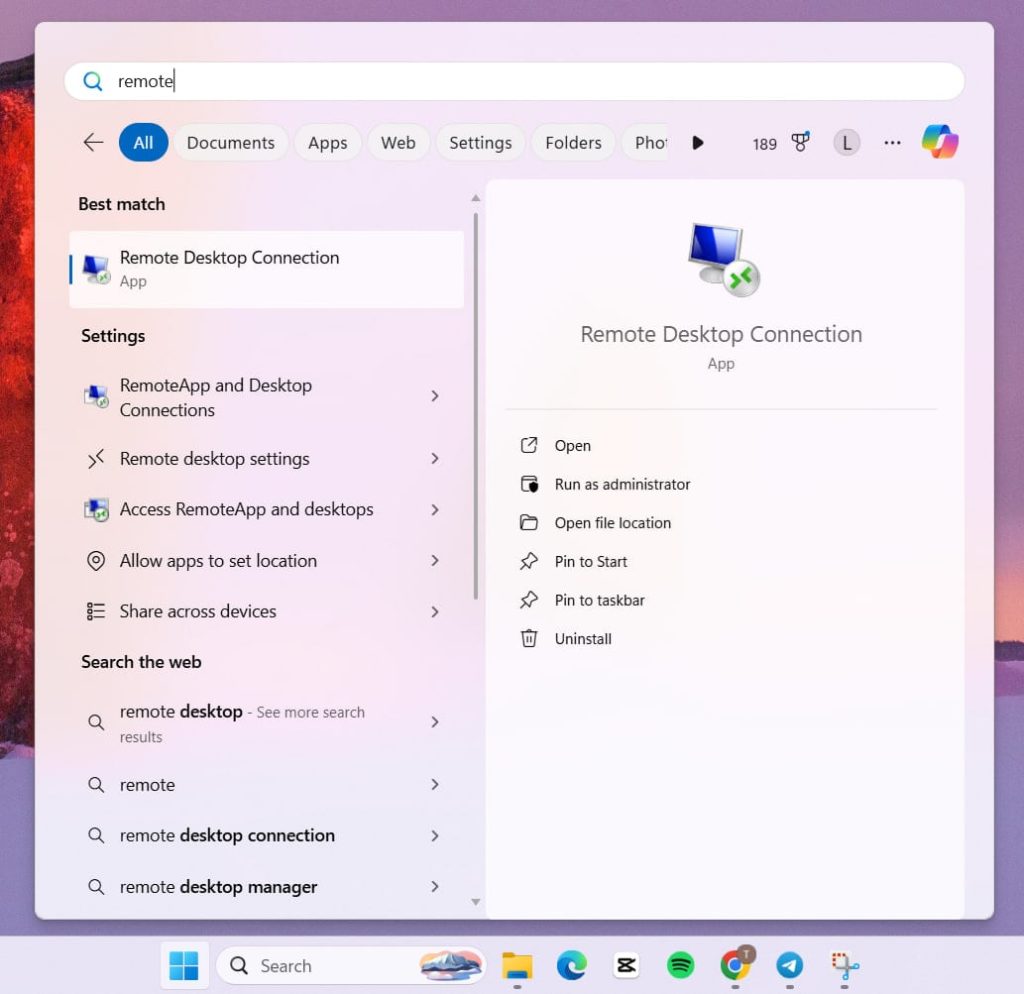Screen dimensions: 1024x994
Task: Click the search text field containing remote
Action: 520,81
